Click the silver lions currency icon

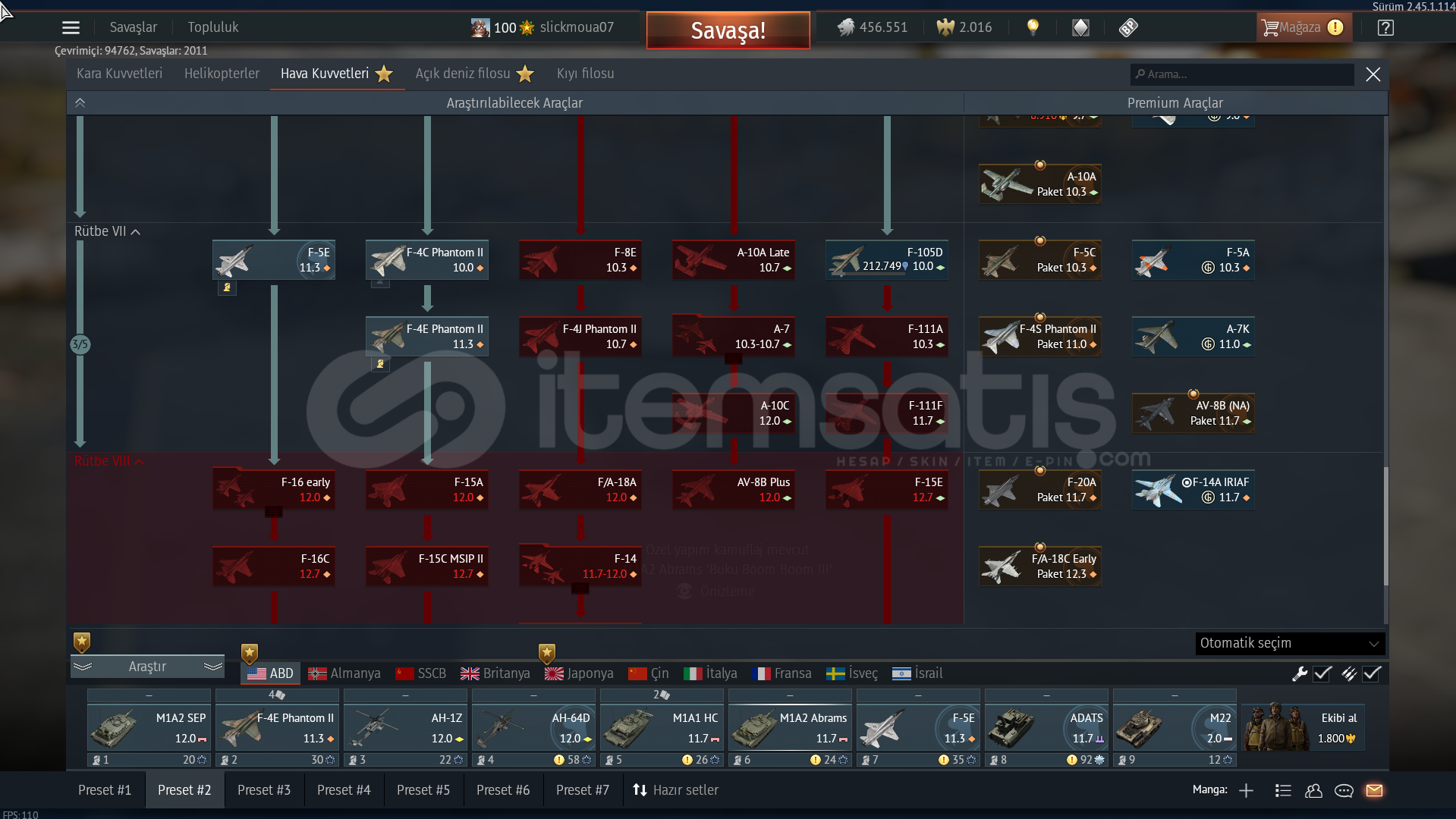(845, 28)
